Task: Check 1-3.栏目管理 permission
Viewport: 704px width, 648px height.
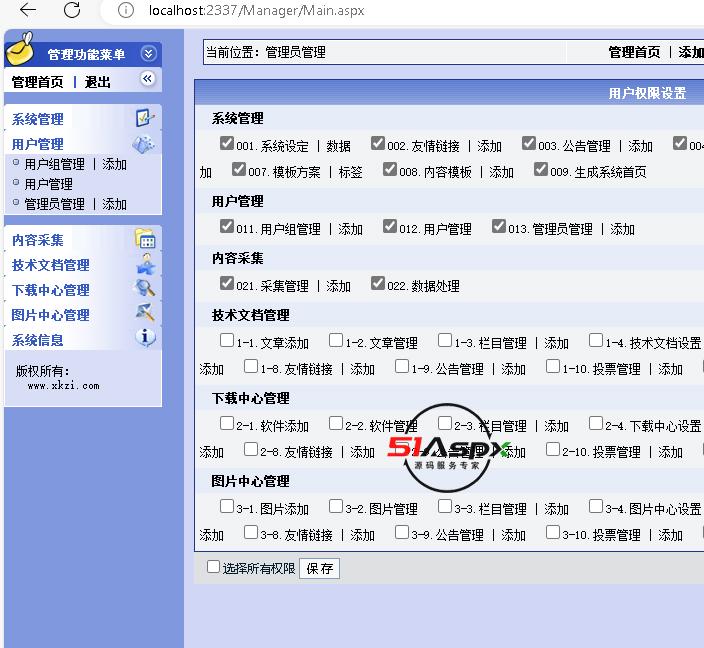Action: [445, 340]
